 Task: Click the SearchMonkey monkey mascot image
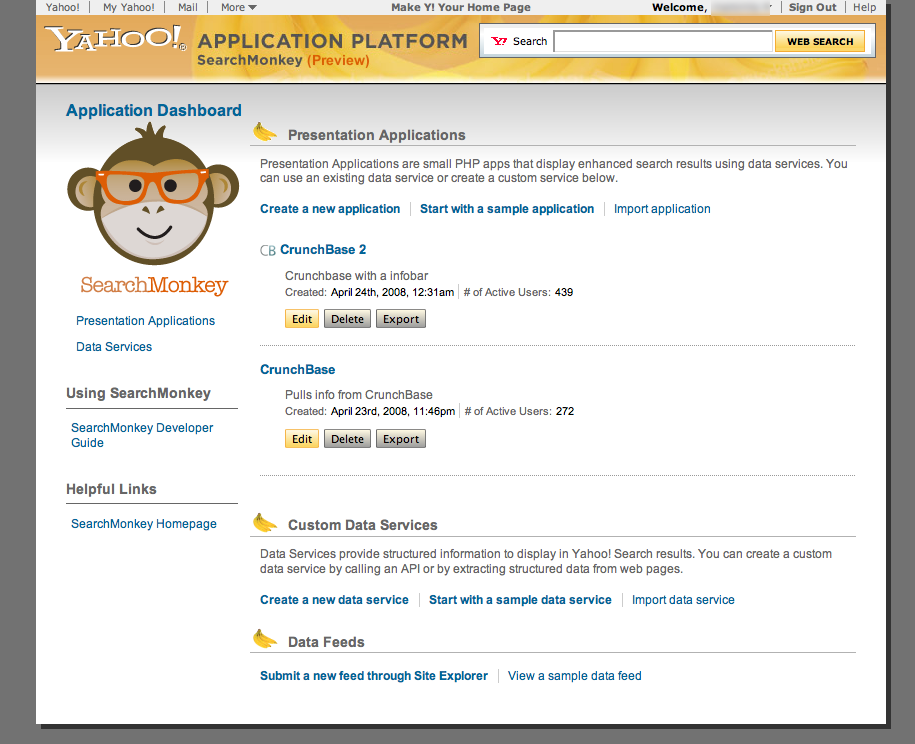153,194
